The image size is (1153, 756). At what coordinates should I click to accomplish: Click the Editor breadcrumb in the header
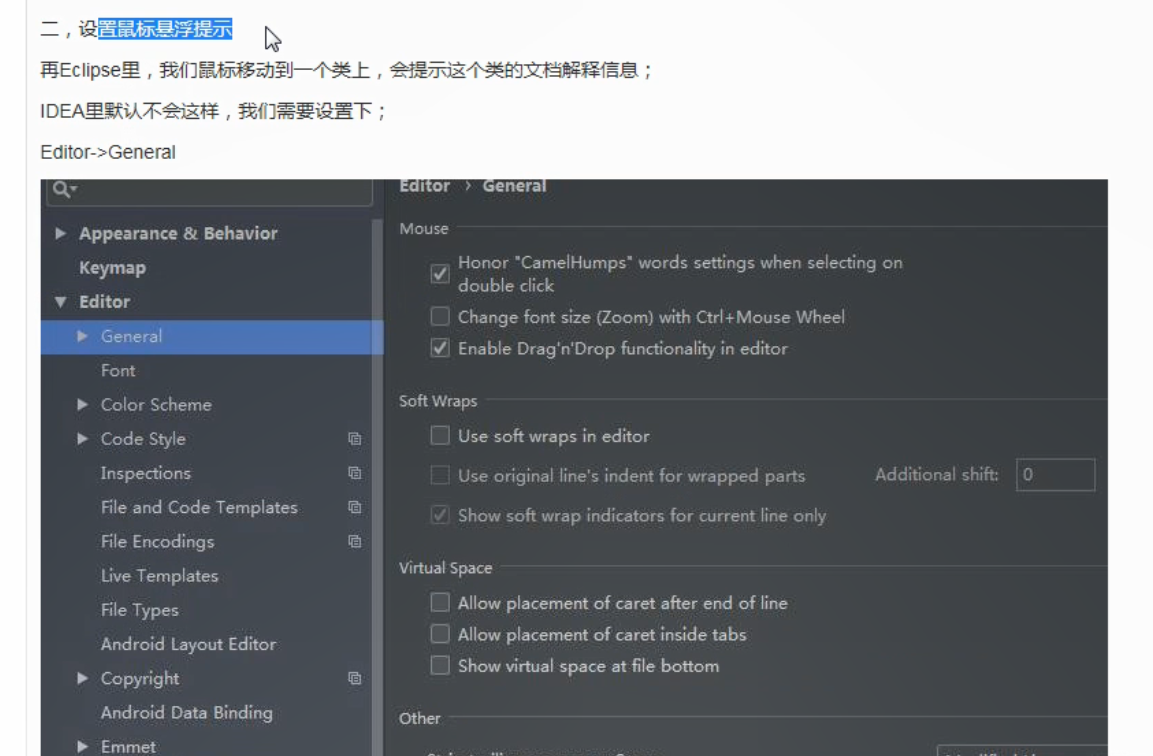423,185
